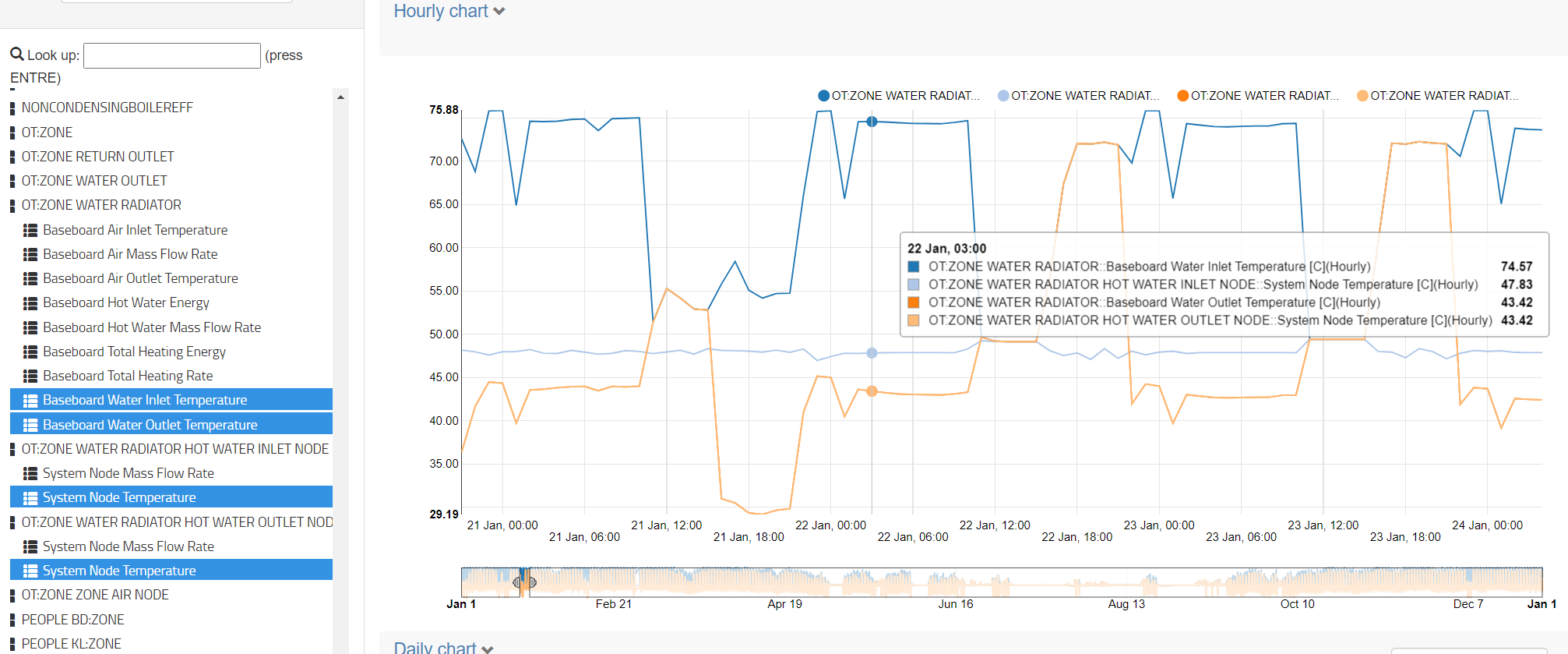The height and width of the screenshot is (654, 1568).
Task: Deselect inlet node System Node Temperature
Action: (171, 497)
